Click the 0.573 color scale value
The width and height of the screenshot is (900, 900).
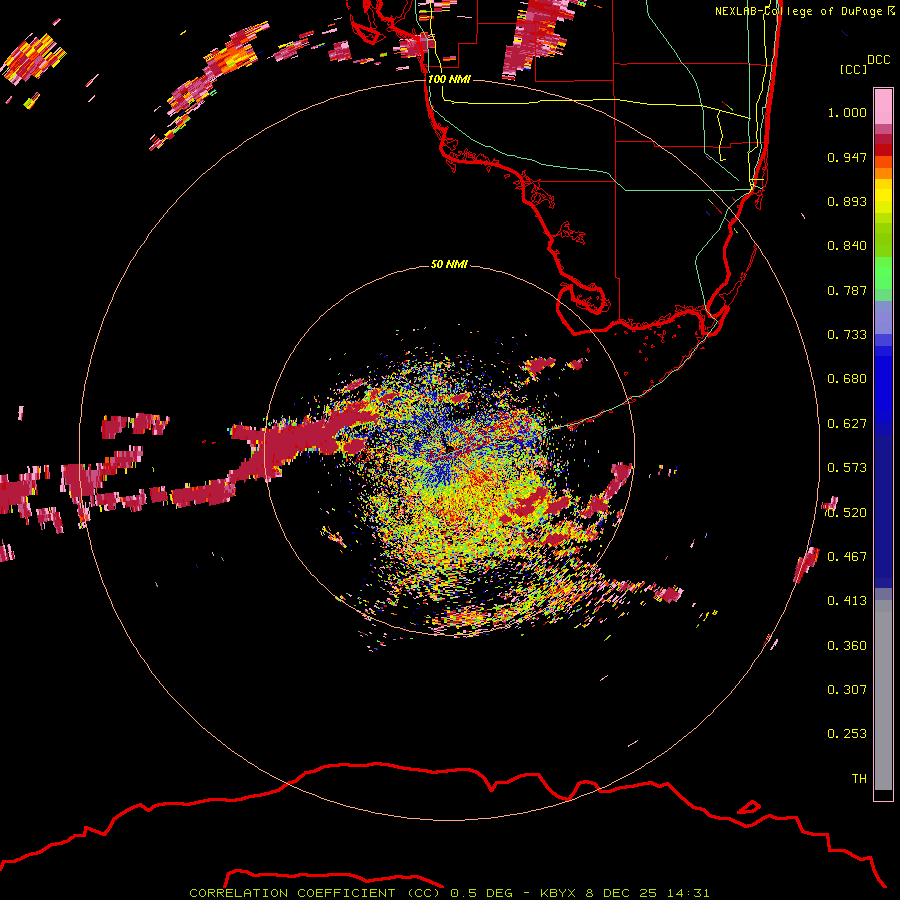[x=847, y=468]
